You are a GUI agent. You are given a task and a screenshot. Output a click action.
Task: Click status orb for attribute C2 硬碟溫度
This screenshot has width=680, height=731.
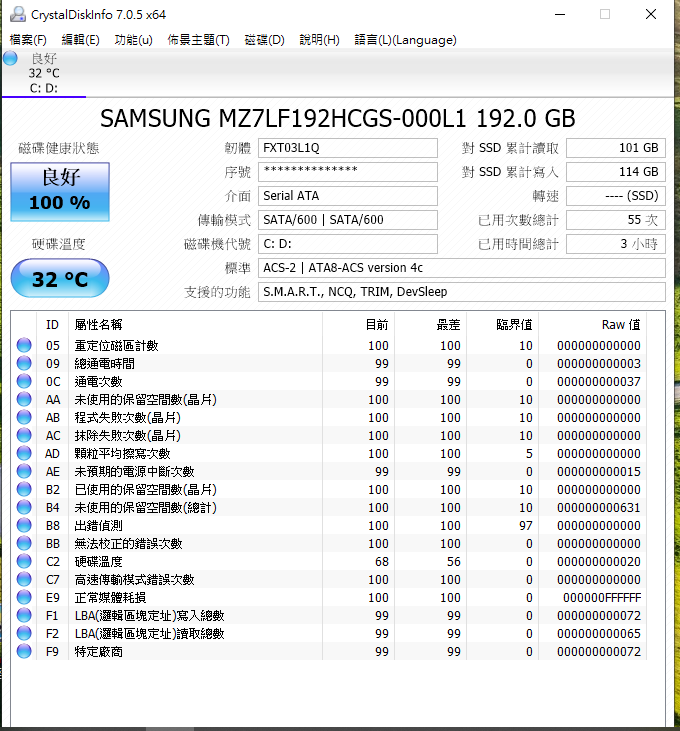(x=24, y=562)
